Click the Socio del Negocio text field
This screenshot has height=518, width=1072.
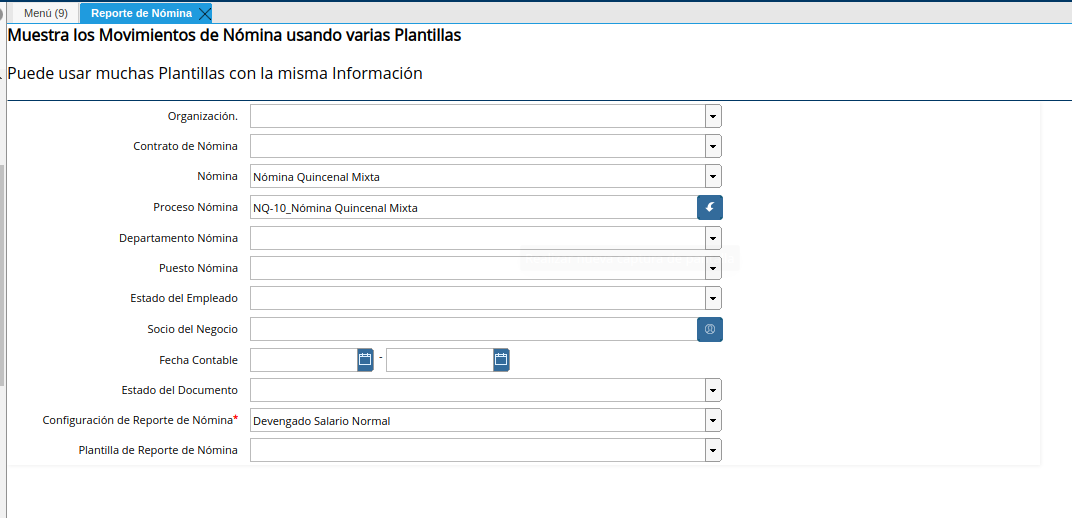coord(473,329)
